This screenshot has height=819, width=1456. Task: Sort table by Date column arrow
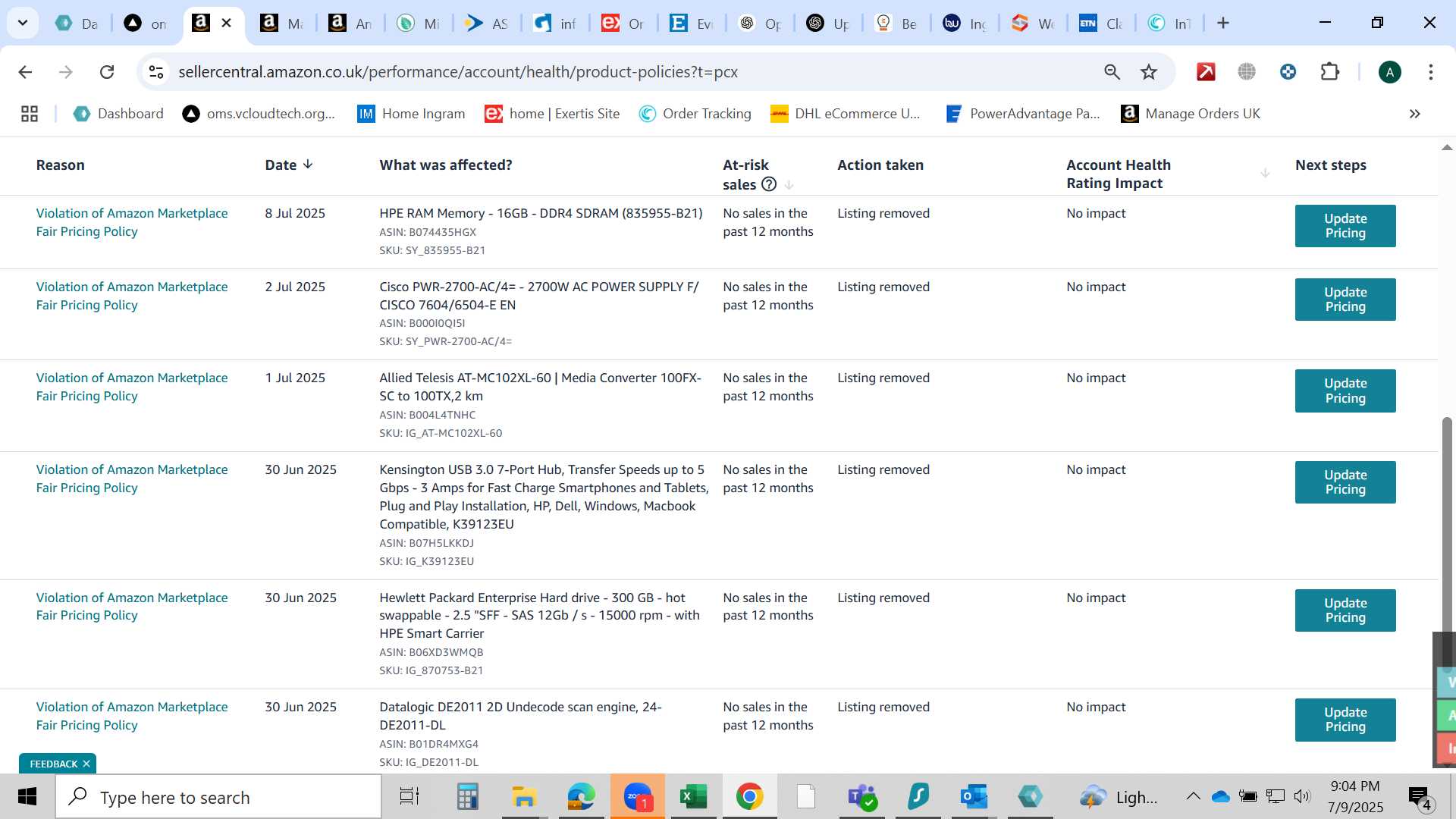(308, 165)
